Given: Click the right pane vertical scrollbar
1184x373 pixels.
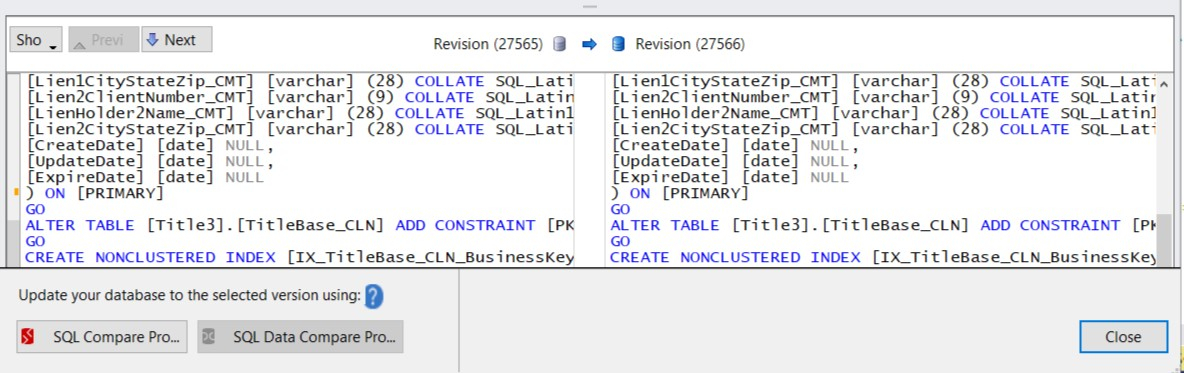Looking at the screenshot, I should coord(1167,168).
